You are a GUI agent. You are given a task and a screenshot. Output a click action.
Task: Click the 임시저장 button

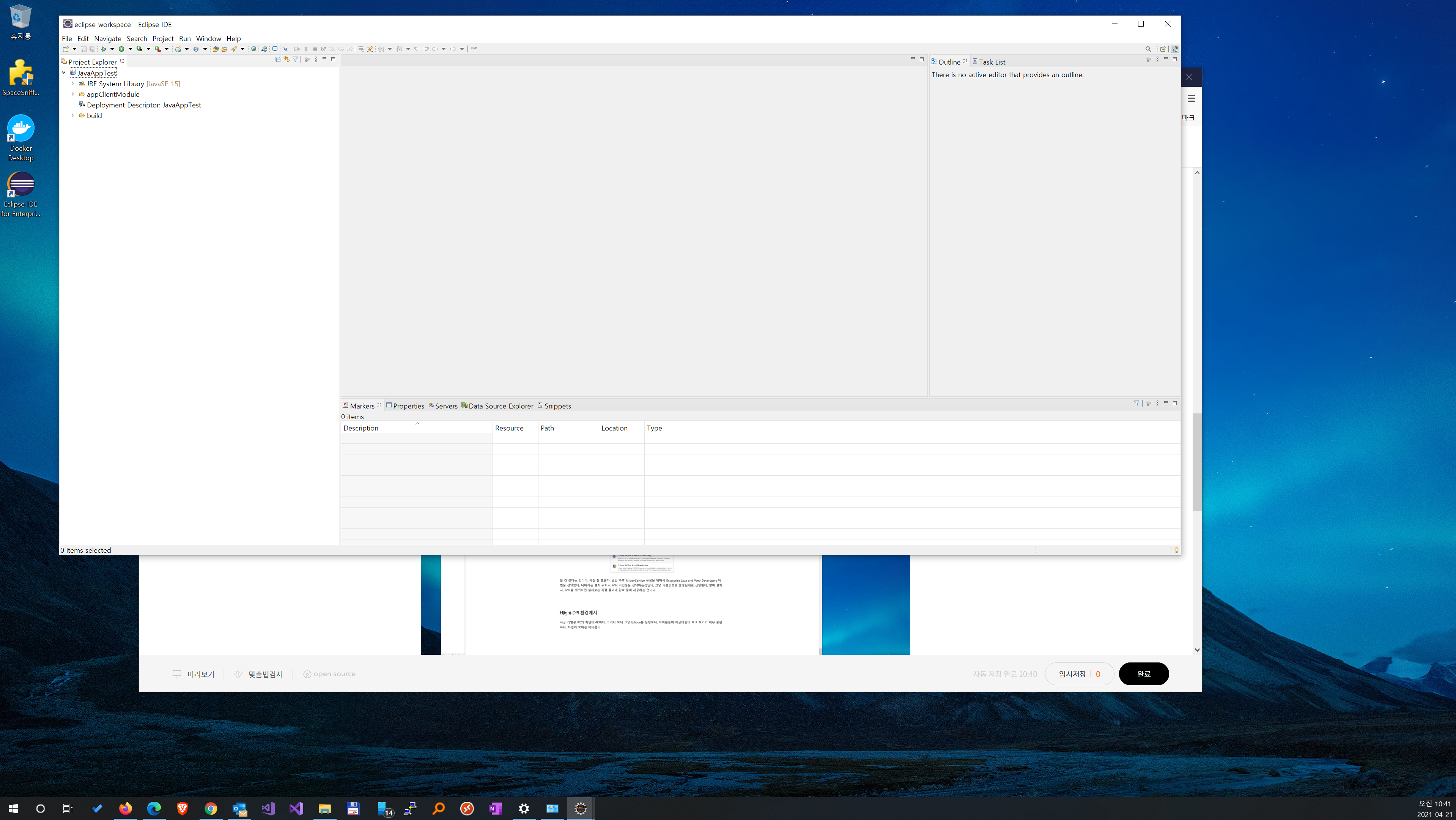click(1072, 673)
